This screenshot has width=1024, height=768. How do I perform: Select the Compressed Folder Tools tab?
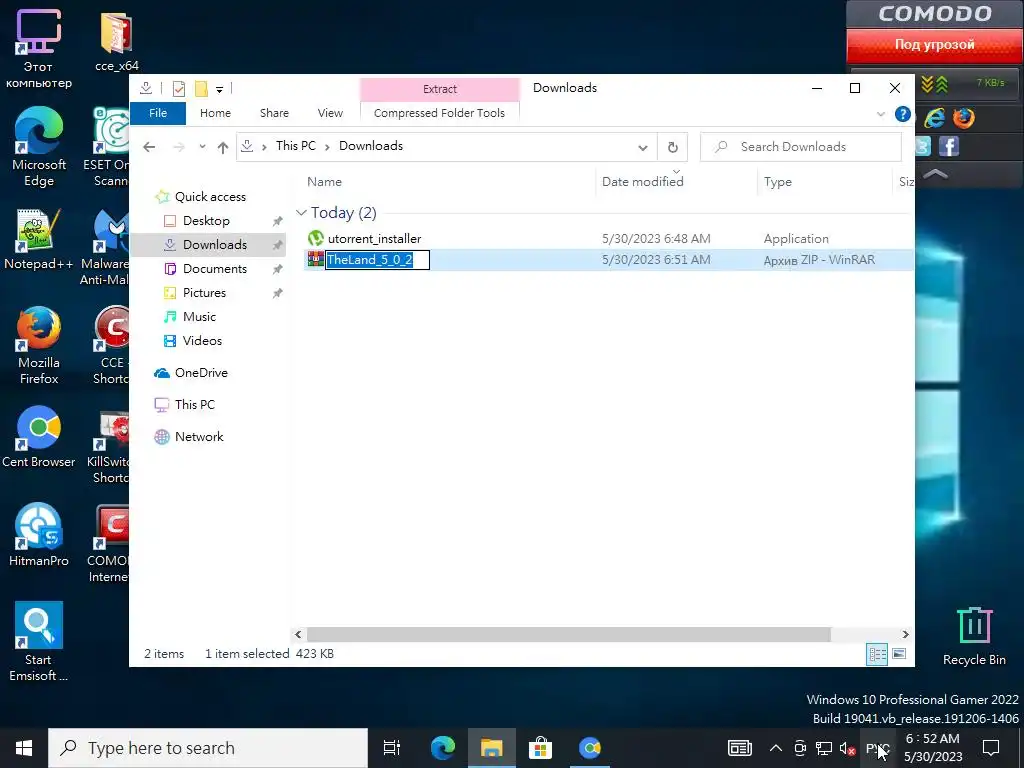click(x=440, y=113)
